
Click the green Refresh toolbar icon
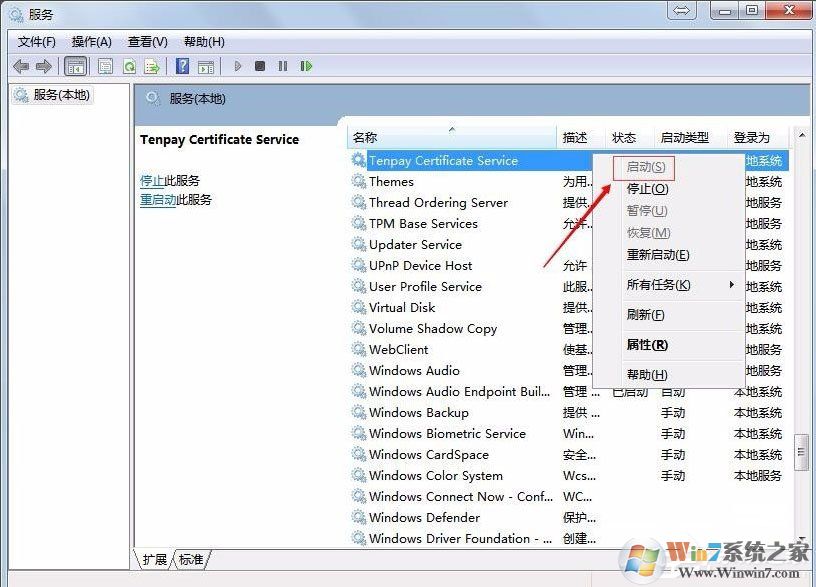point(129,65)
